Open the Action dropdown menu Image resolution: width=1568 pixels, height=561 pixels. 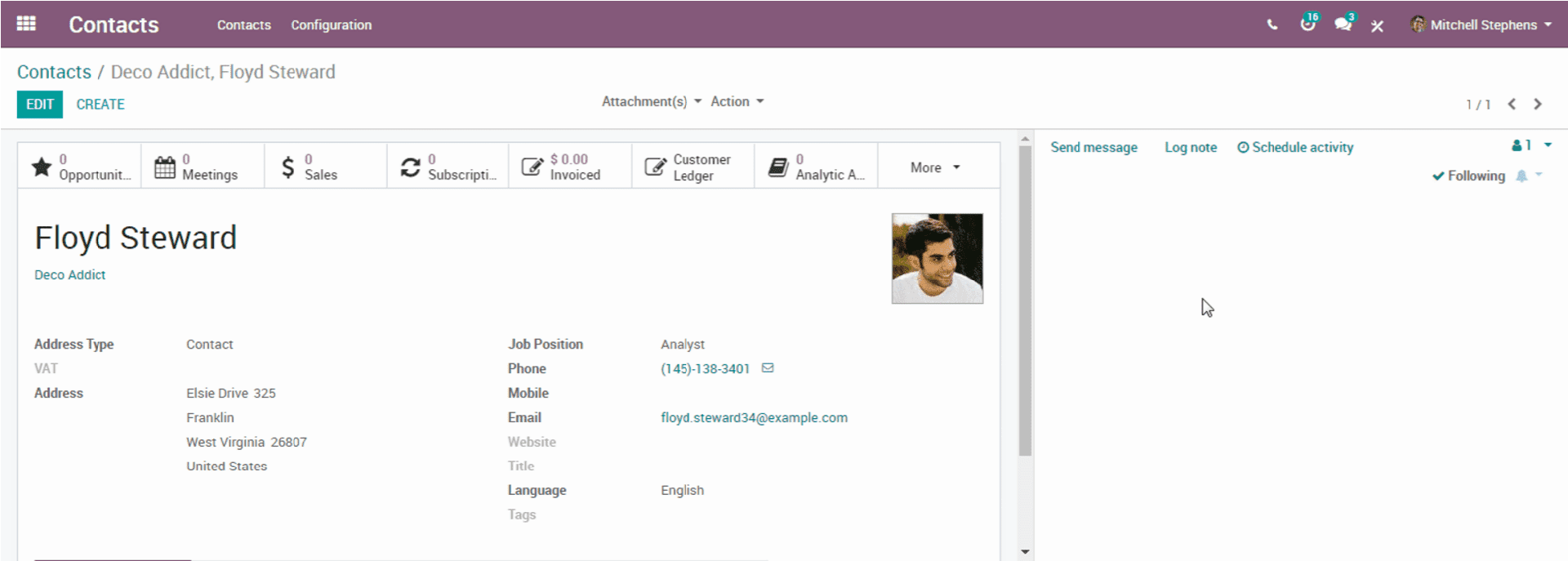tap(737, 101)
